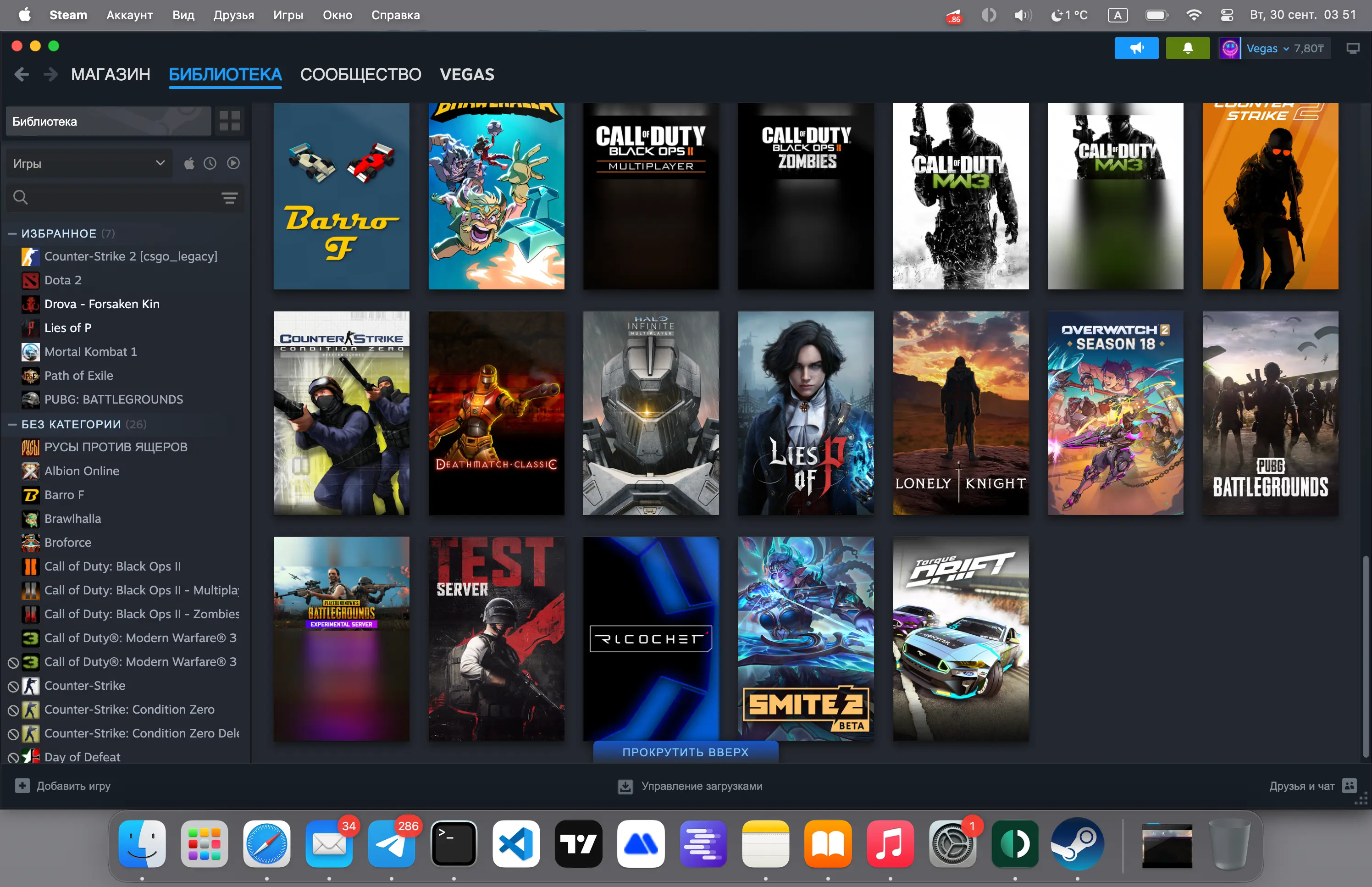The image size is (1372, 887).
Task: Open Torque Drift cover thumbnail
Action: tap(960, 639)
